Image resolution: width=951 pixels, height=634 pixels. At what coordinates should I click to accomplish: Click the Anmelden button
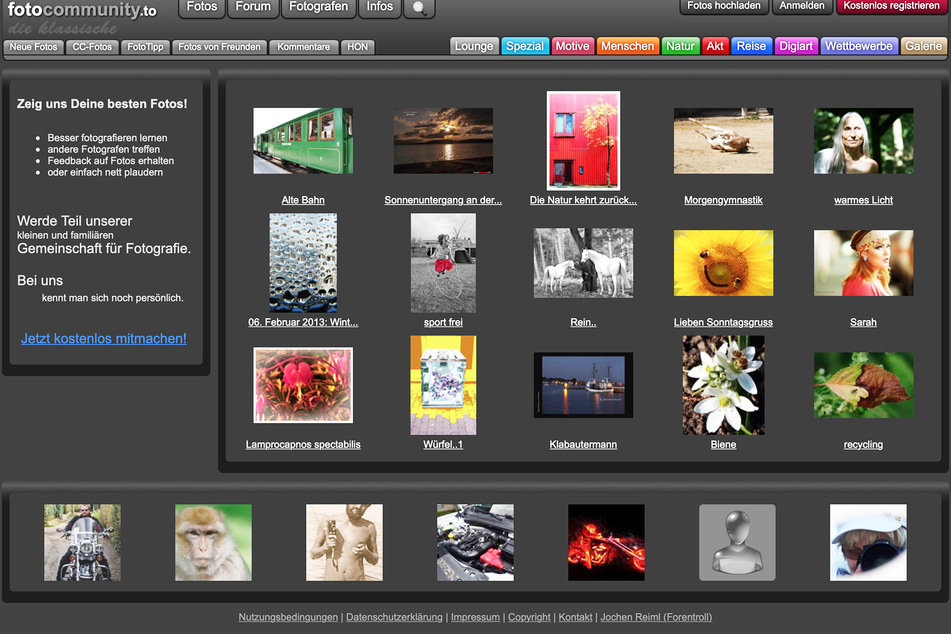tap(802, 6)
